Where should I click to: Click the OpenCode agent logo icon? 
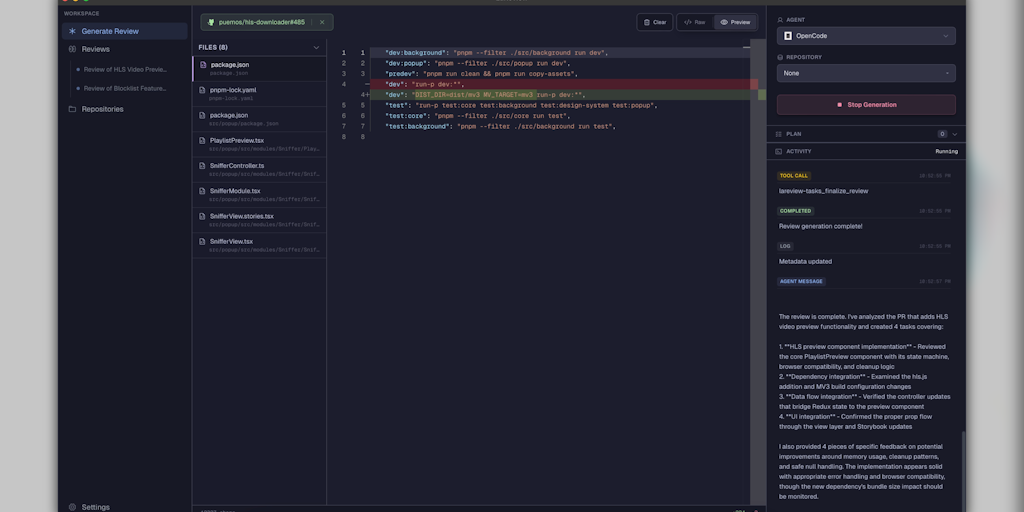(788, 36)
